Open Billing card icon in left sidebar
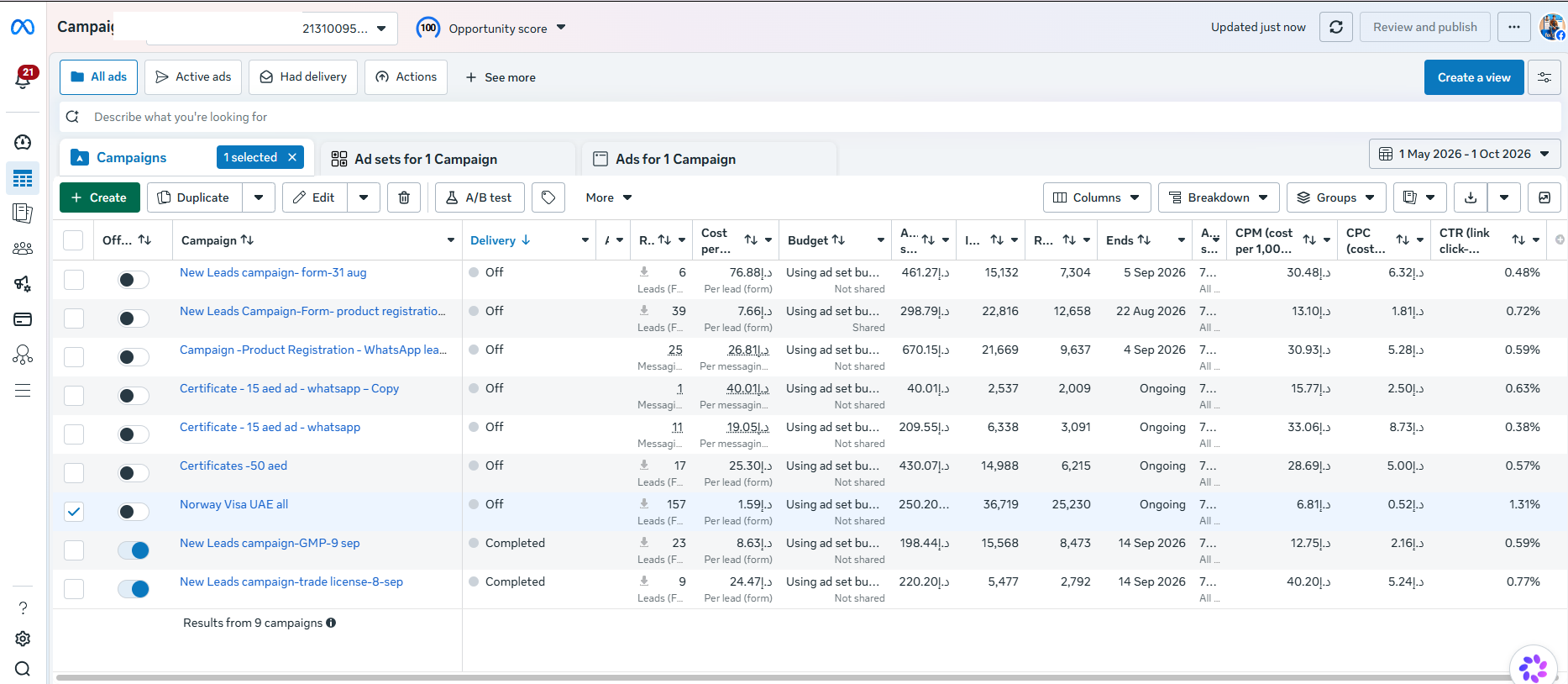Image resolution: width=1568 pixels, height=684 pixels. point(23,319)
